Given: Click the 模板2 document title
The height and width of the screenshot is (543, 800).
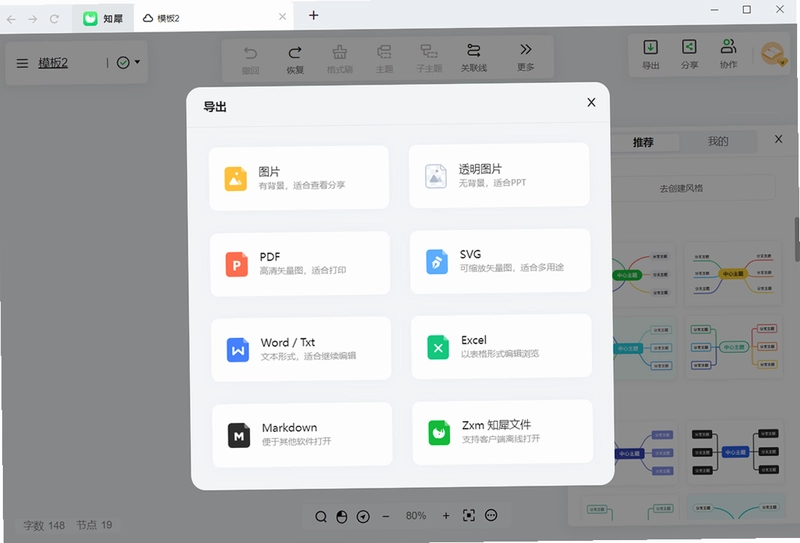Looking at the screenshot, I should coord(53,63).
